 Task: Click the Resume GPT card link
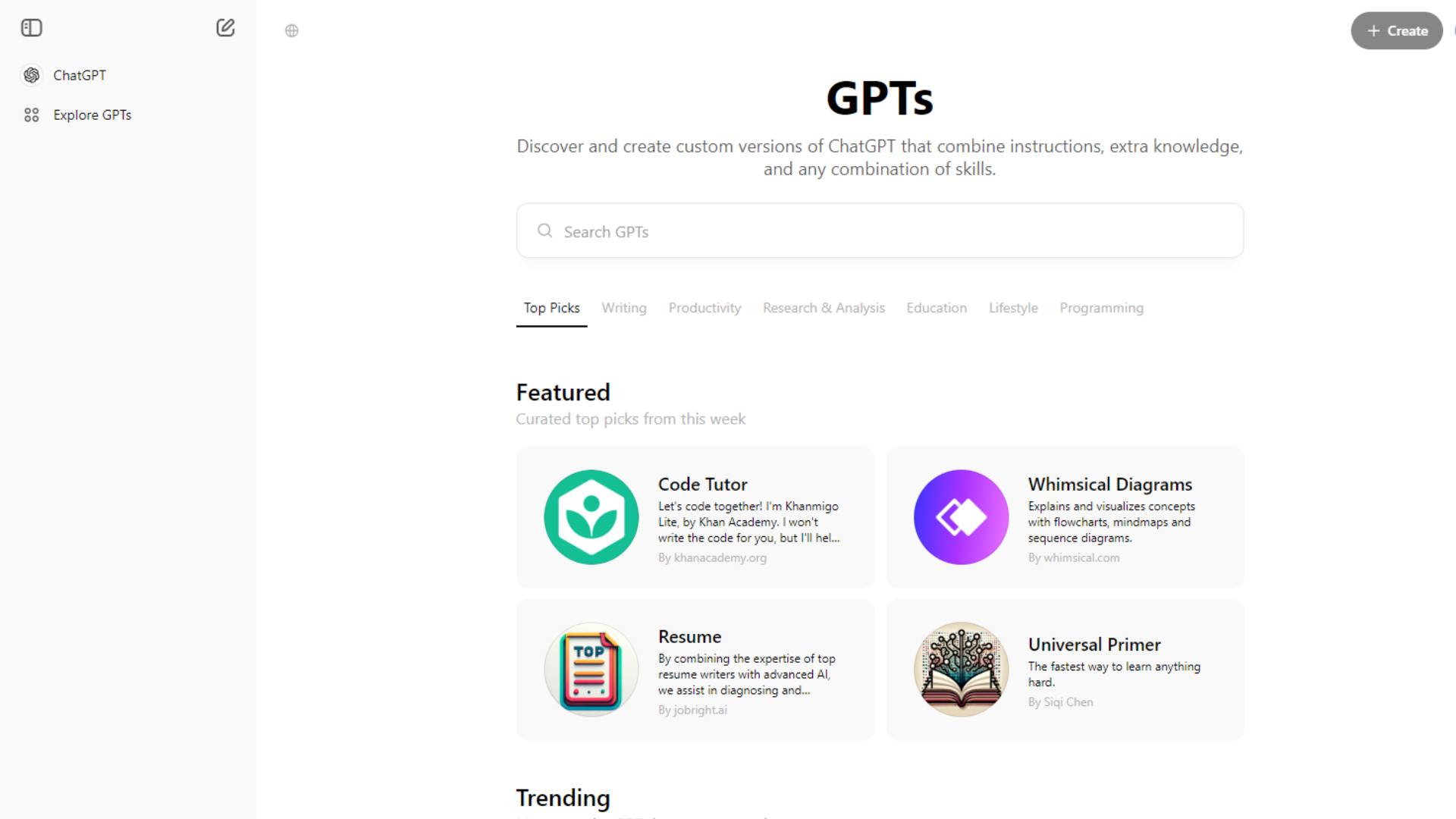click(694, 669)
